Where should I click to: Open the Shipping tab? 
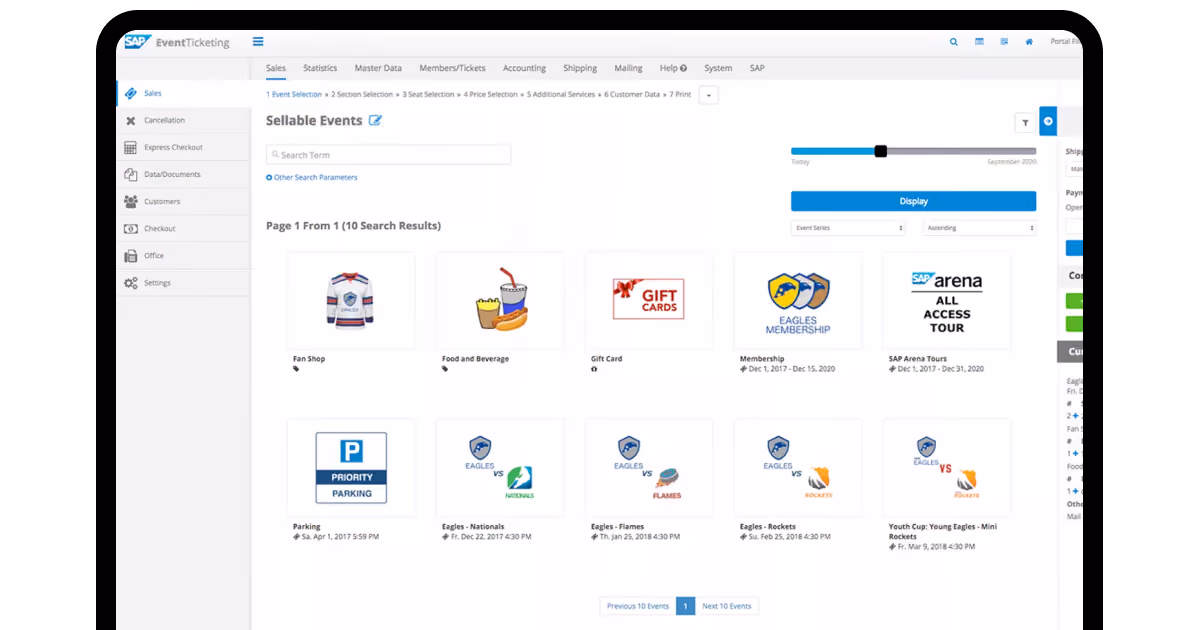(580, 68)
